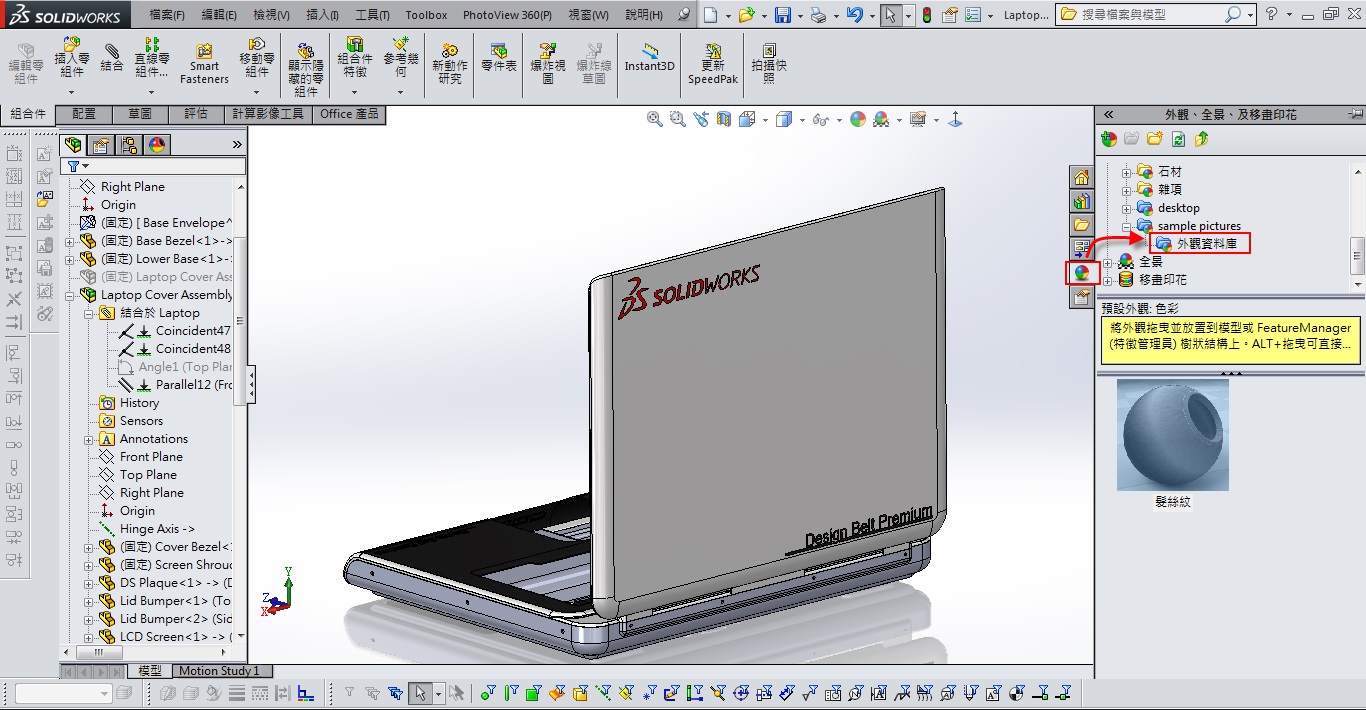Viewport: 1366px width, 710px height.
Task: Select the 外觀資料庫 appearance library item
Action: pos(1205,243)
